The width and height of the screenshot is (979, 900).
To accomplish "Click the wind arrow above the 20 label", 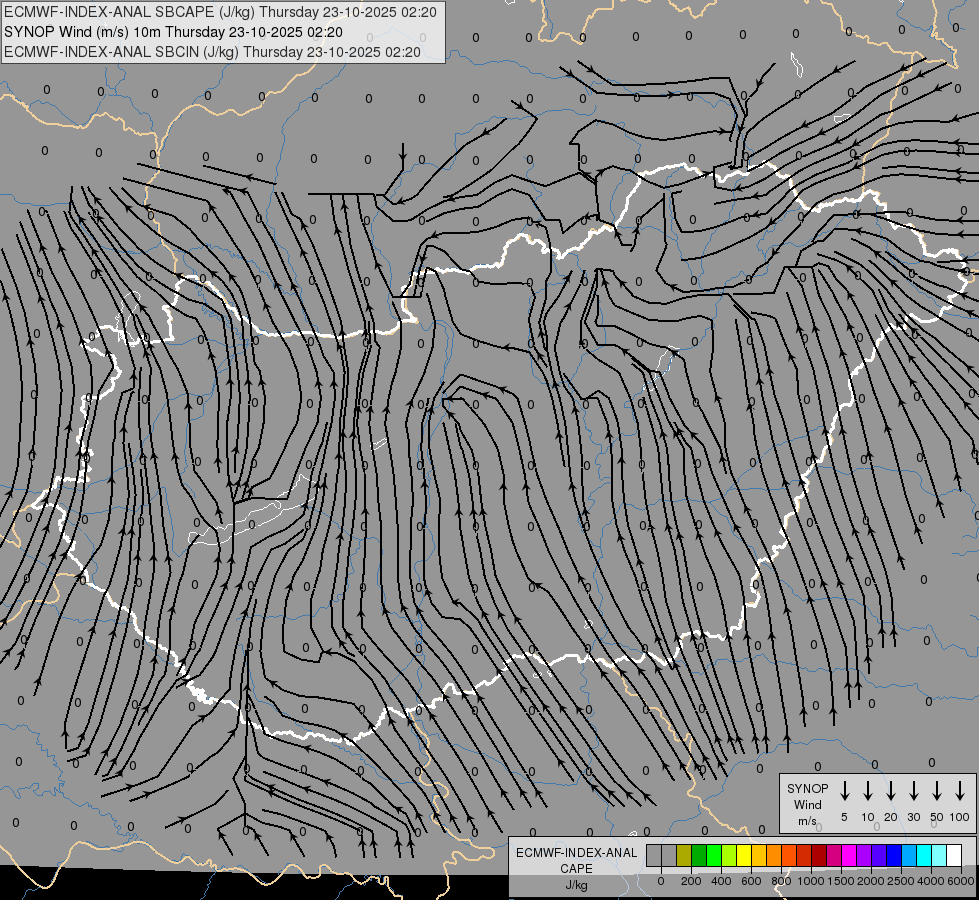I will tap(891, 791).
